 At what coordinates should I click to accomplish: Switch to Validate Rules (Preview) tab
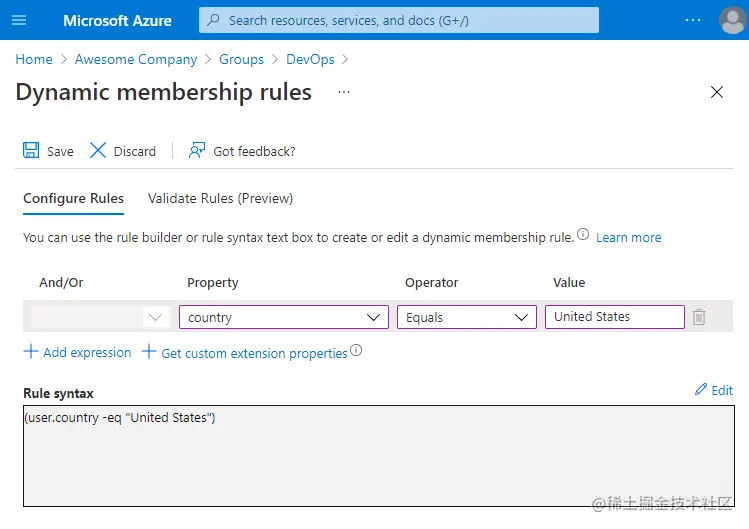(x=220, y=198)
